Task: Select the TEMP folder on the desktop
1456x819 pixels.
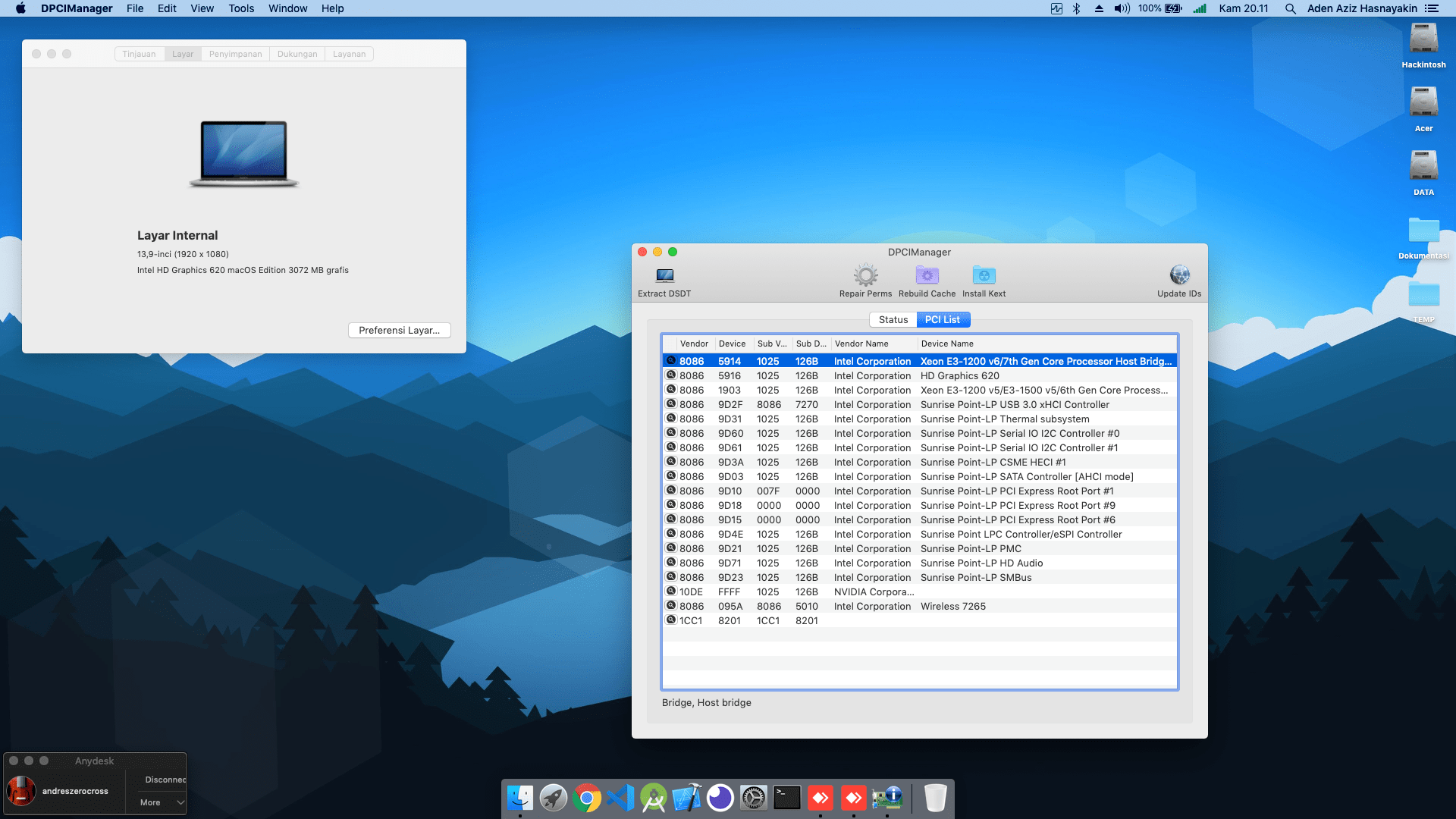Action: click(1423, 301)
